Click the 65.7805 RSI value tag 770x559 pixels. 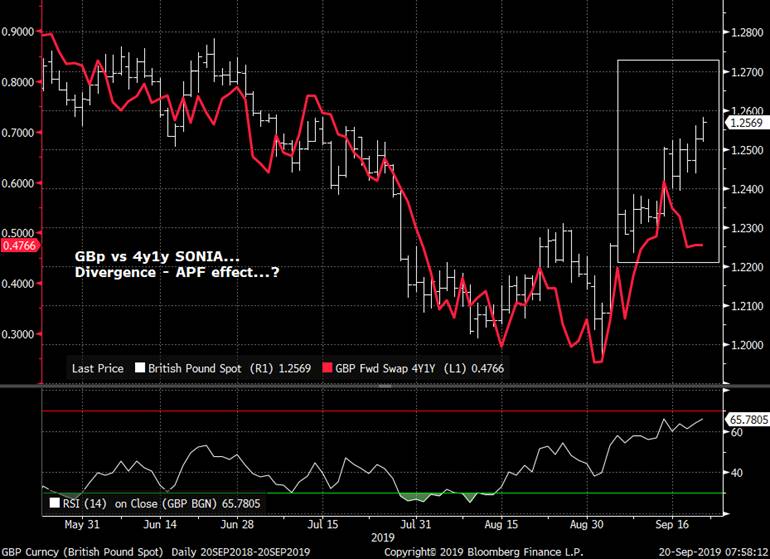747,419
